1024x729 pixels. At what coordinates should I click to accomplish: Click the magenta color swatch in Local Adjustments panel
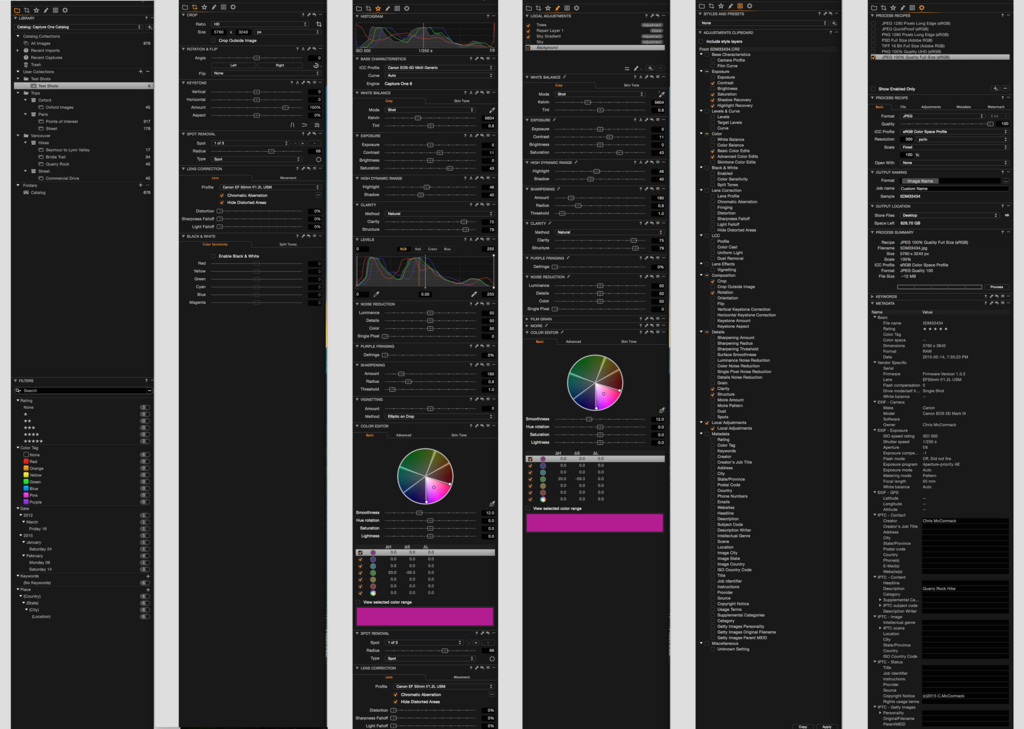point(594,523)
